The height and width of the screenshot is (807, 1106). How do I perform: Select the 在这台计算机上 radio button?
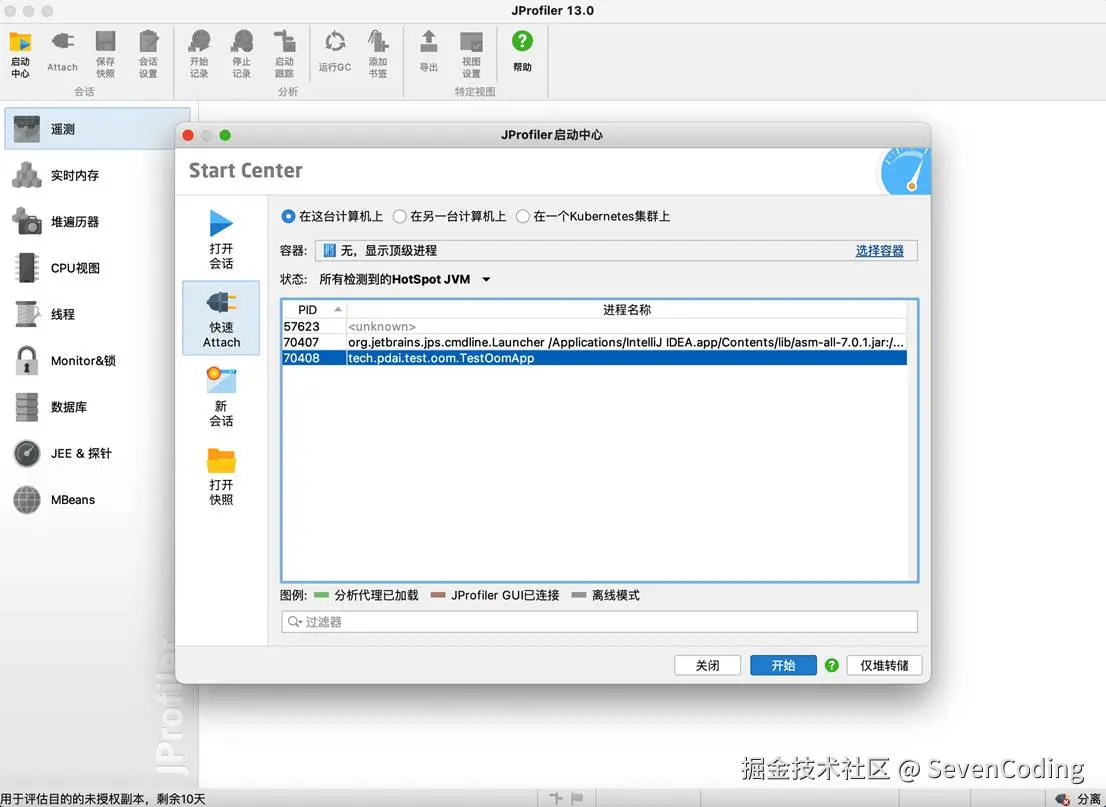pyautogui.click(x=288, y=217)
